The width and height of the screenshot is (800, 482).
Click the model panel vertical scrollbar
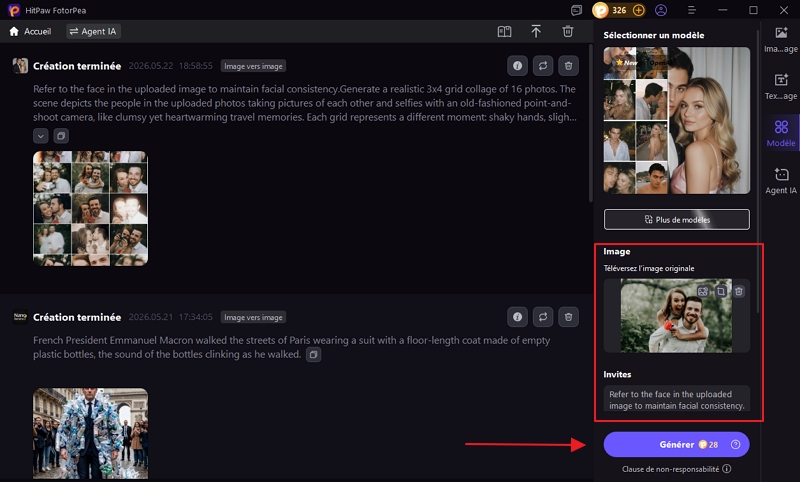(x=758, y=171)
